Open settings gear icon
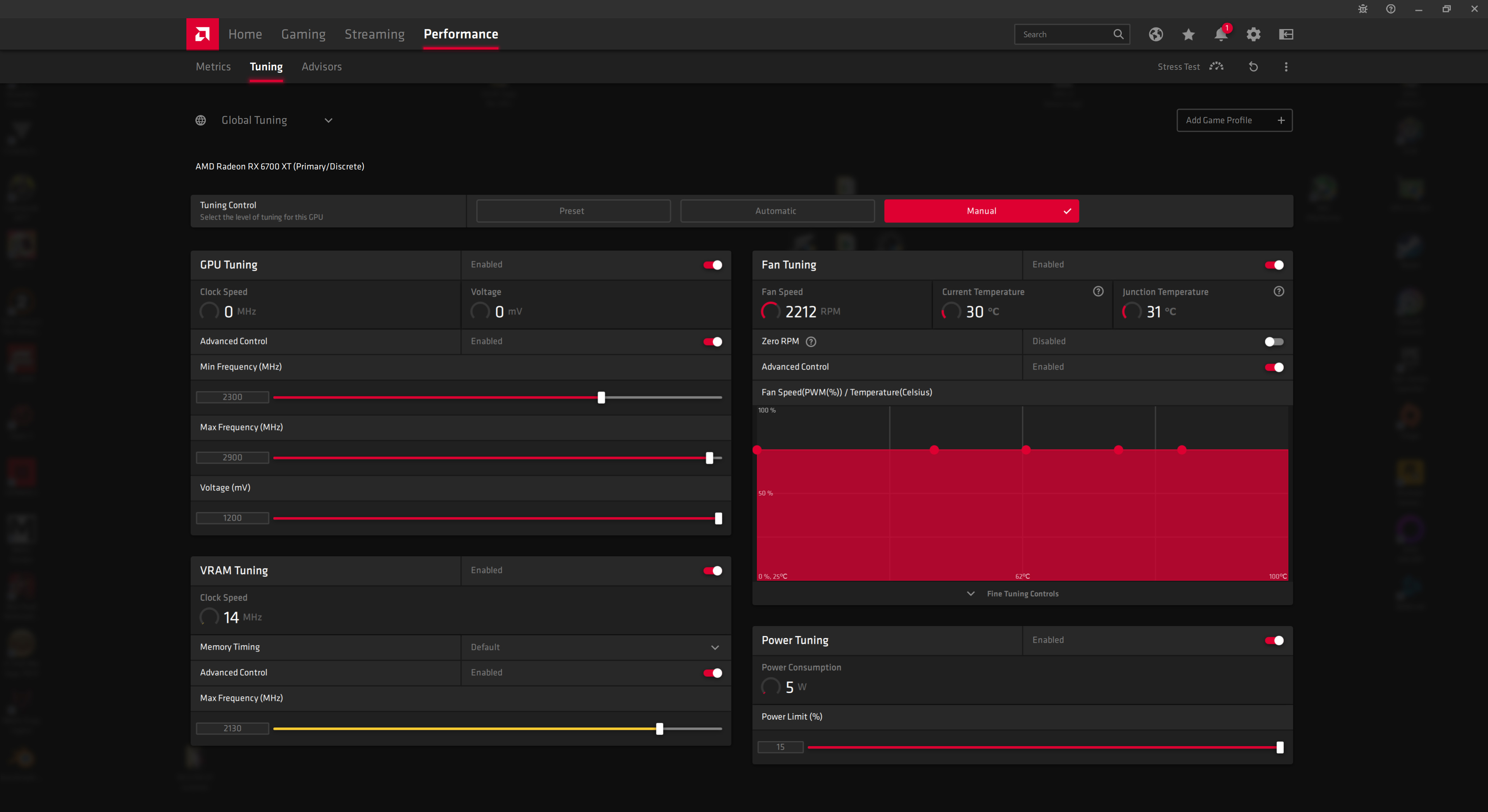This screenshot has width=1488, height=812. point(1253,34)
